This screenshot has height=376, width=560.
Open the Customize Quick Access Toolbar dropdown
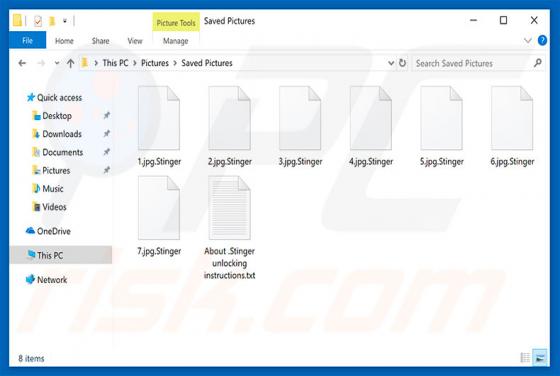click(65, 21)
